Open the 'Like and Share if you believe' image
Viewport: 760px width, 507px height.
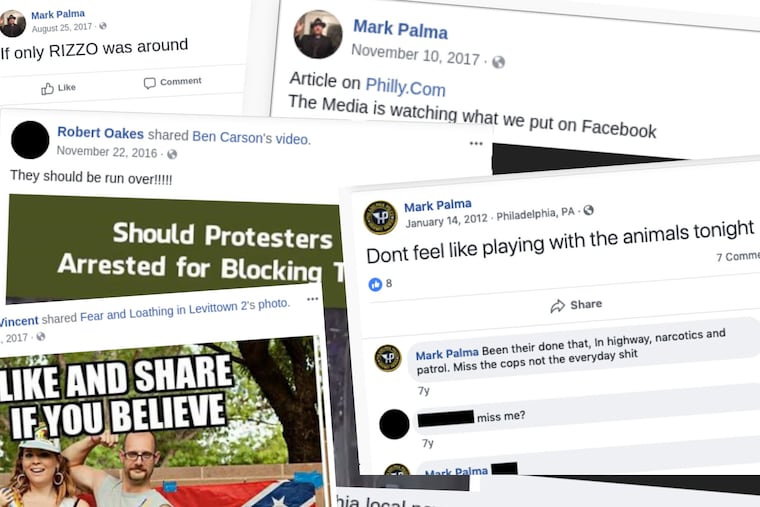pos(160,420)
